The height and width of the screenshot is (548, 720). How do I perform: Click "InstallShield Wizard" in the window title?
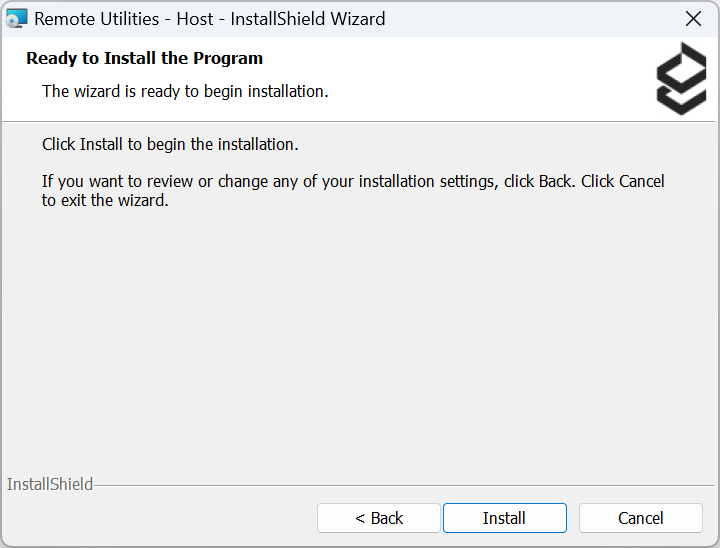(307, 19)
